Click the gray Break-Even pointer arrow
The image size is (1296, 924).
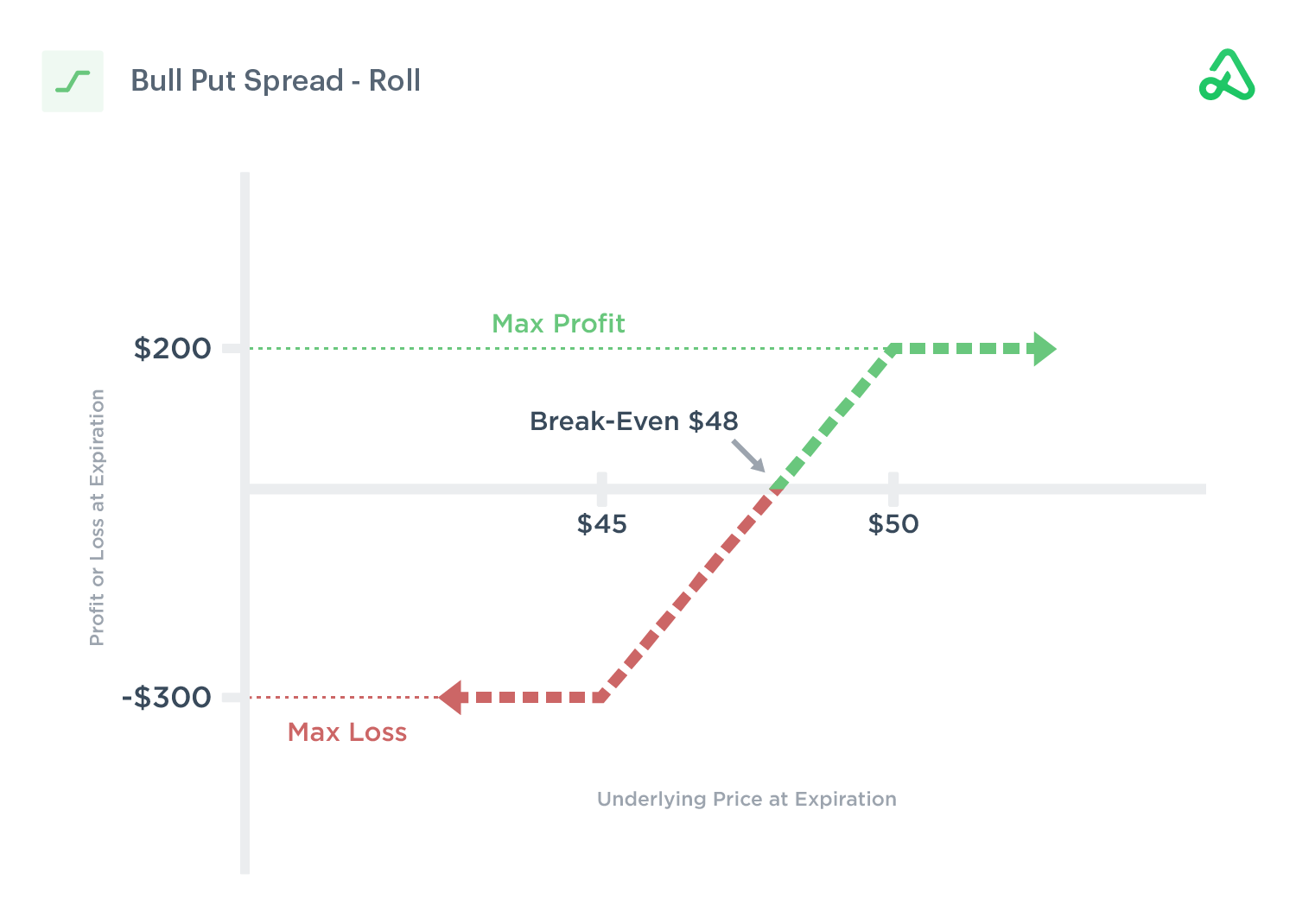pyautogui.click(x=748, y=455)
